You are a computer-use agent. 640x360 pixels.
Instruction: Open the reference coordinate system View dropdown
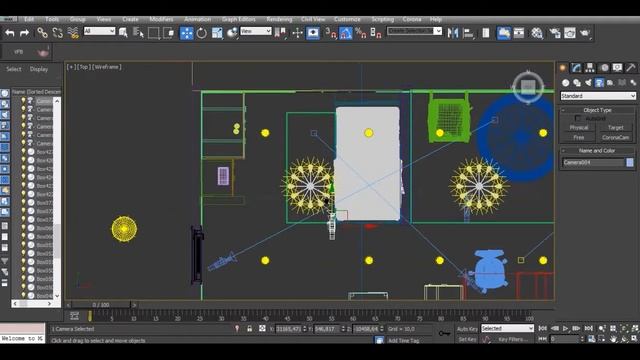[256, 31]
